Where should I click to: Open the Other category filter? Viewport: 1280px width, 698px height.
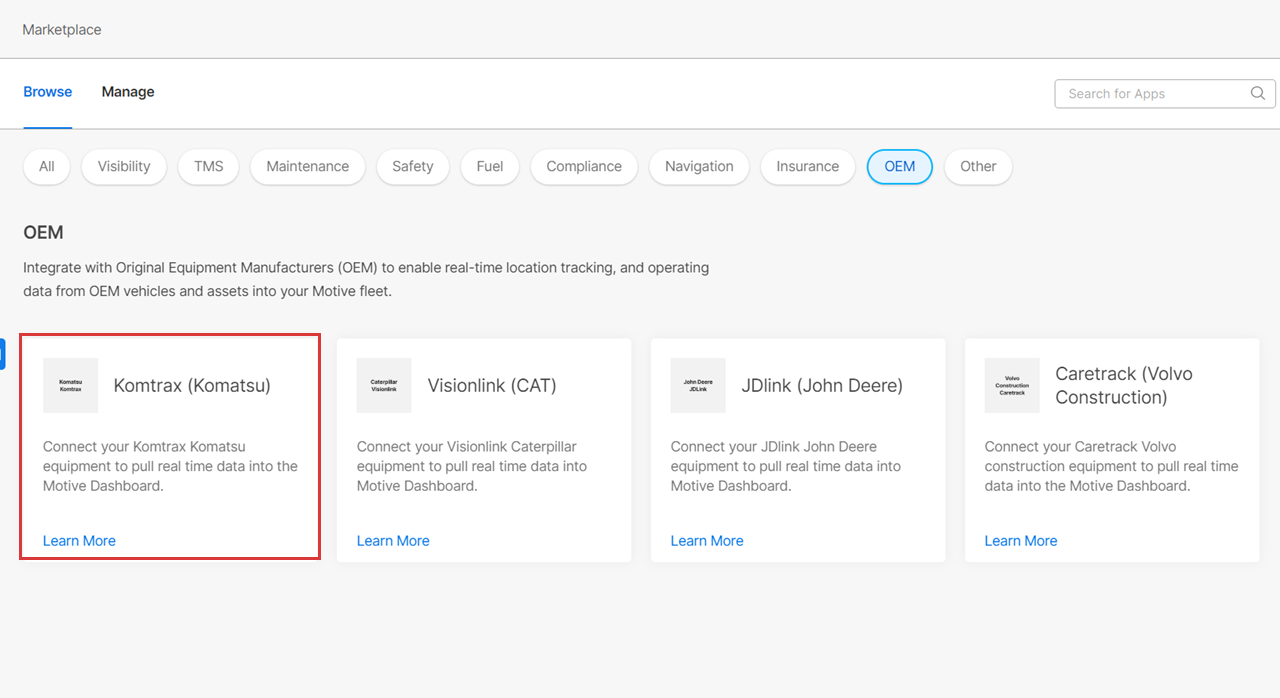(978, 167)
